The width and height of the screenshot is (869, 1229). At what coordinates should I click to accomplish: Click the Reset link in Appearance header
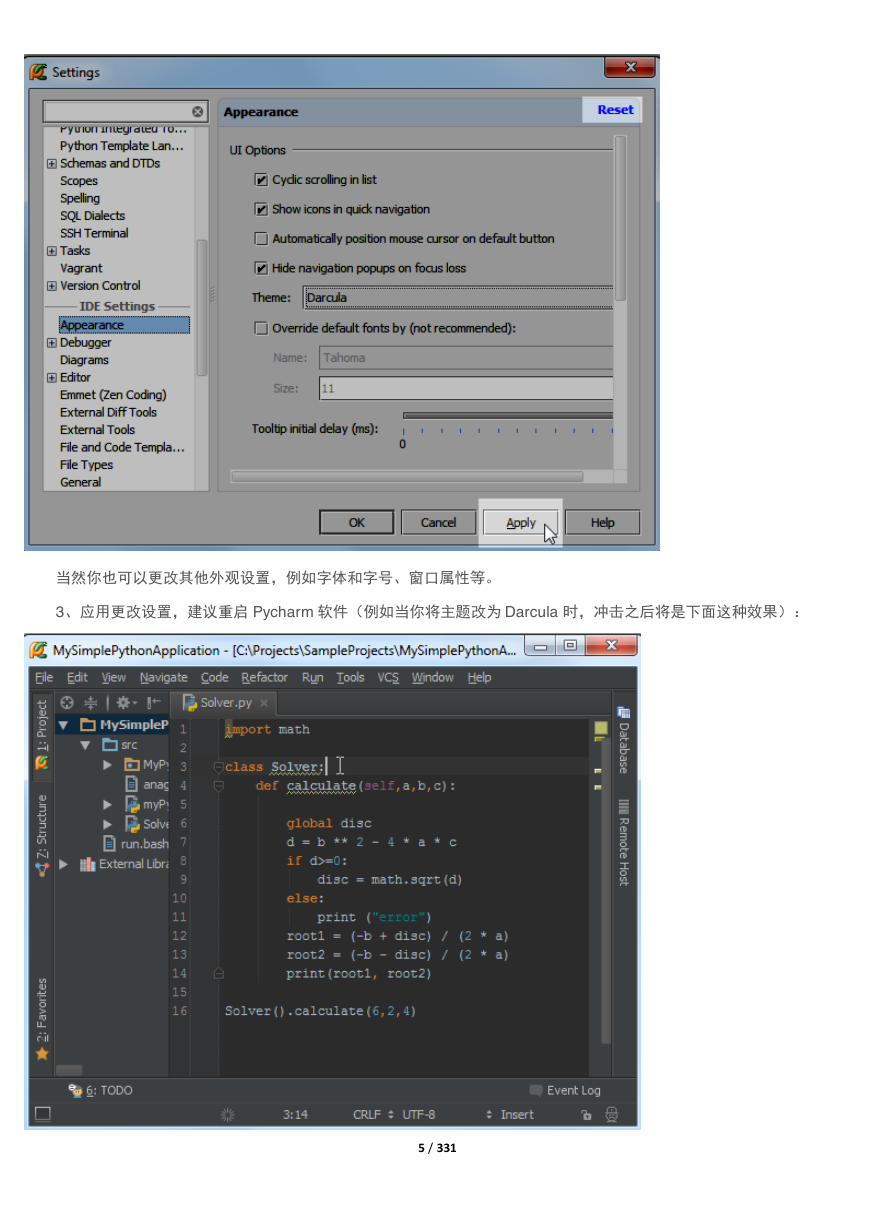pyautogui.click(x=615, y=110)
